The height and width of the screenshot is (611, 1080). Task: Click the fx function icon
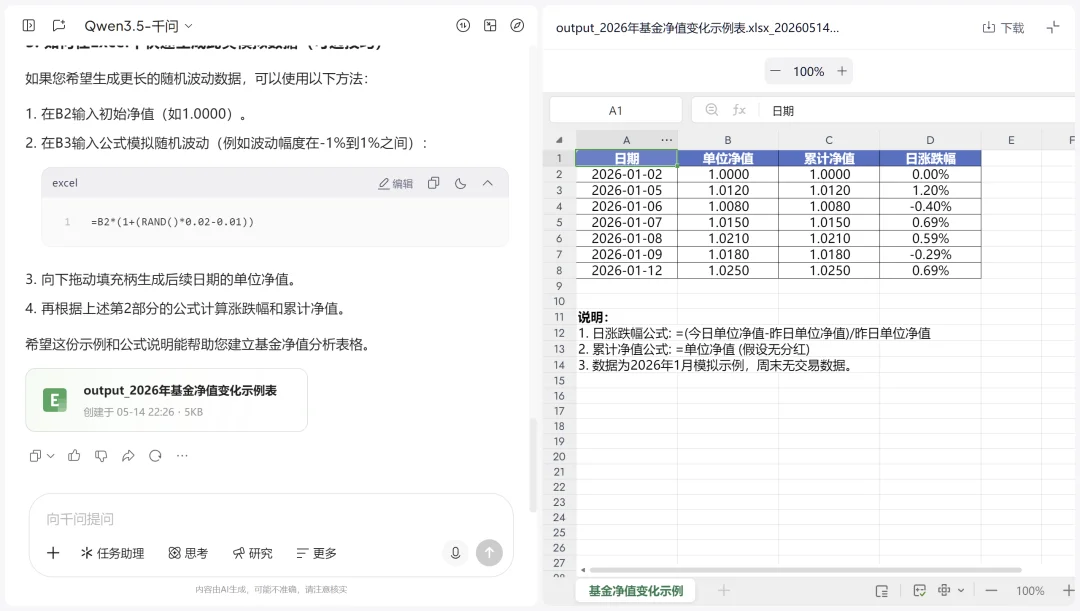[739, 110]
